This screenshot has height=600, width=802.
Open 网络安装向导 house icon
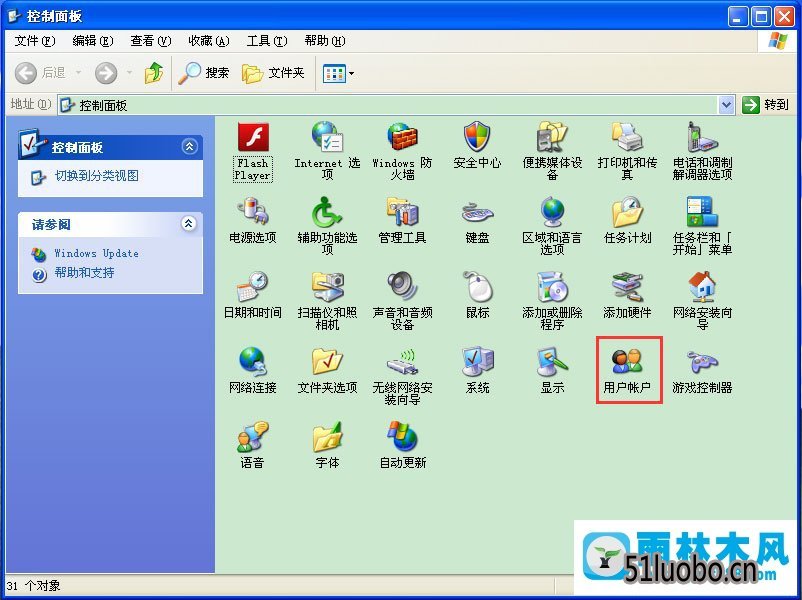tap(702, 301)
